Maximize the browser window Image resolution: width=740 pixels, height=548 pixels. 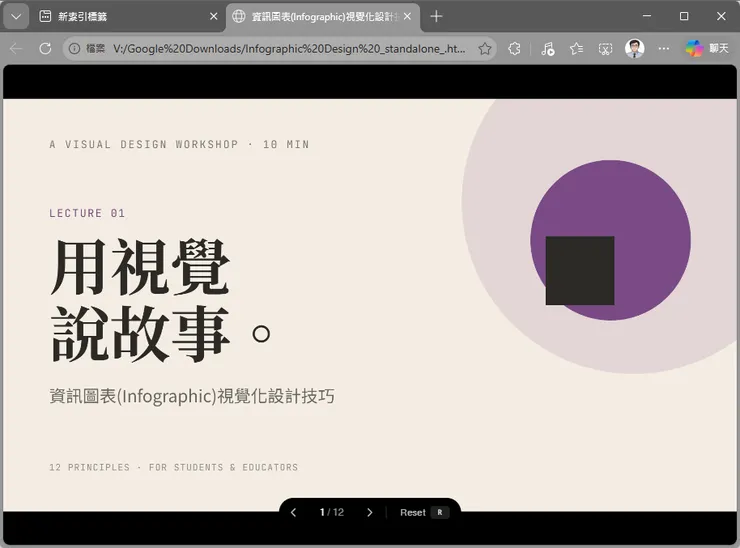[684, 16]
